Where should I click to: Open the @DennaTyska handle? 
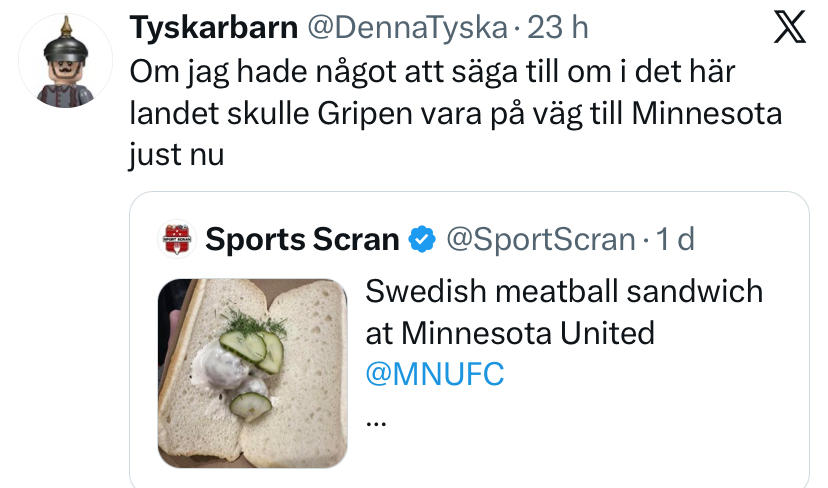click(407, 27)
